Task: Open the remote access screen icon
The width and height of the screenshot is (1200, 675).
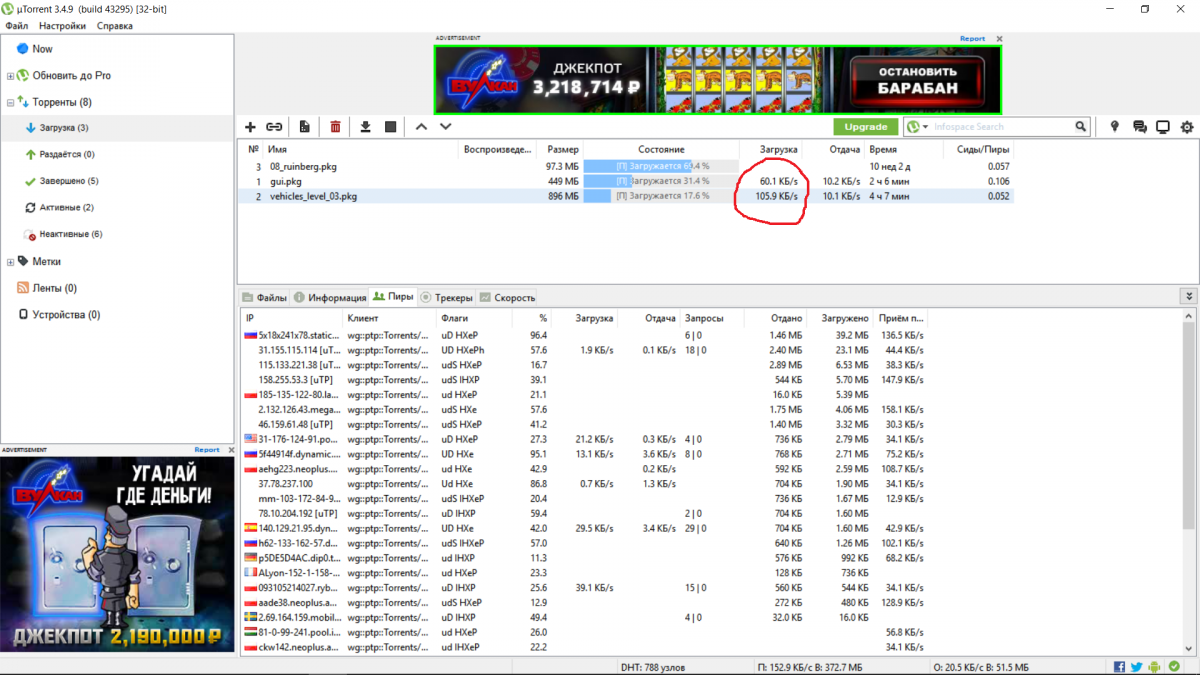Action: 1163,127
